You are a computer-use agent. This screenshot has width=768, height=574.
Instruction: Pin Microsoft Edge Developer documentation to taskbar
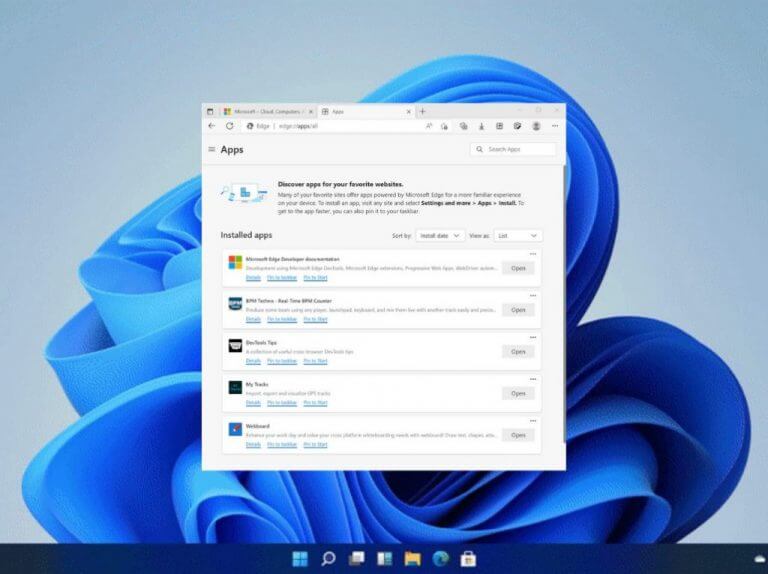282,278
